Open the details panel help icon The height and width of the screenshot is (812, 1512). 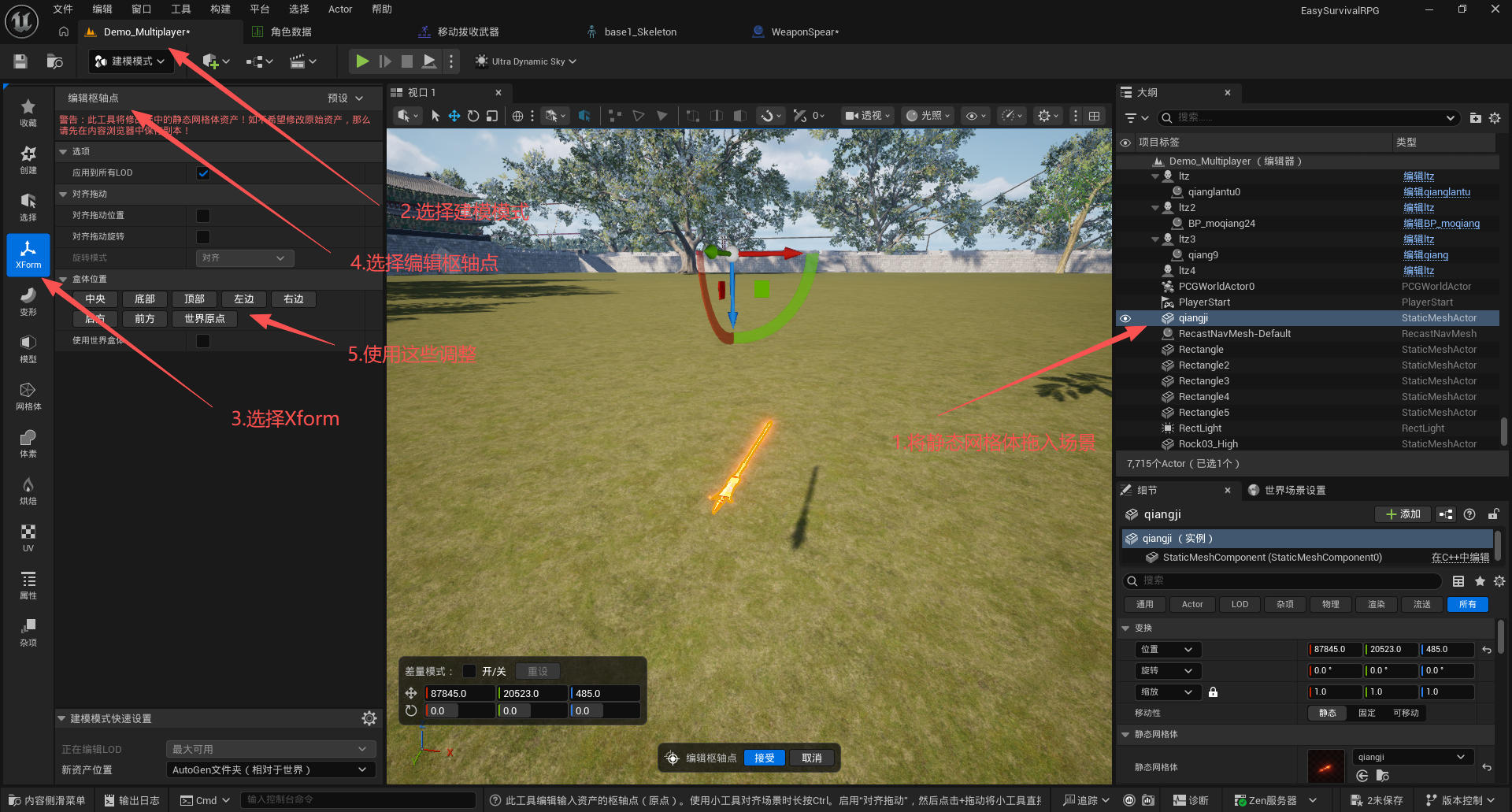point(1469,514)
